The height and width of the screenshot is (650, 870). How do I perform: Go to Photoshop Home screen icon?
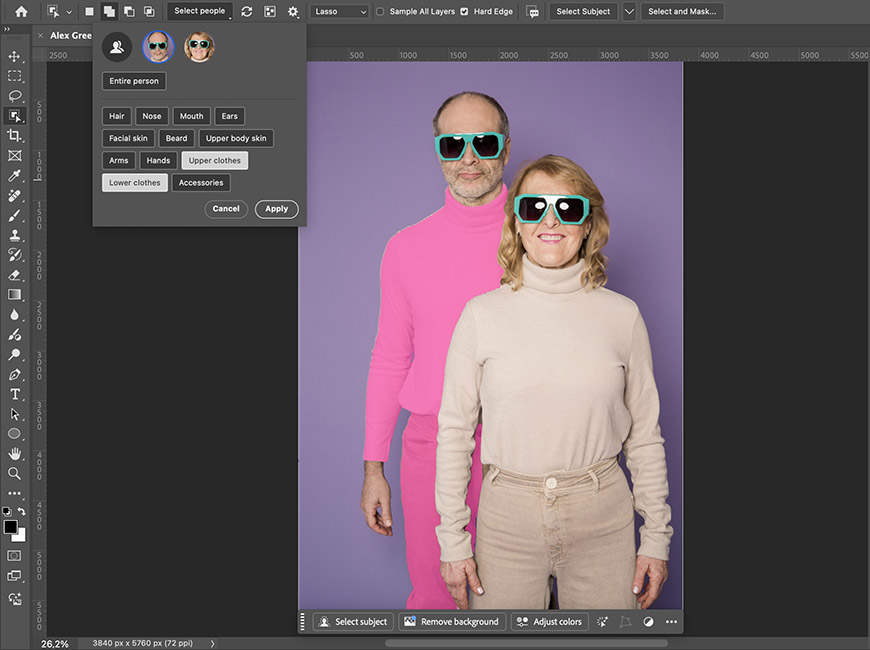21,11
